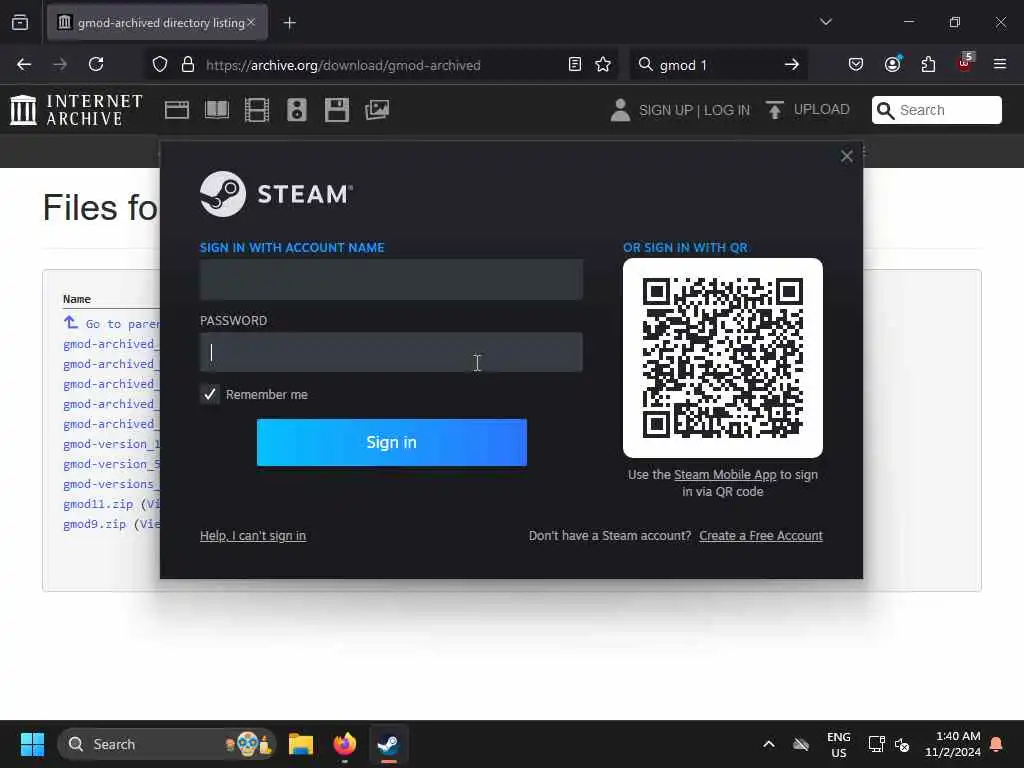Expand hidden system tray icons chevron

click(x=769, y=744)
